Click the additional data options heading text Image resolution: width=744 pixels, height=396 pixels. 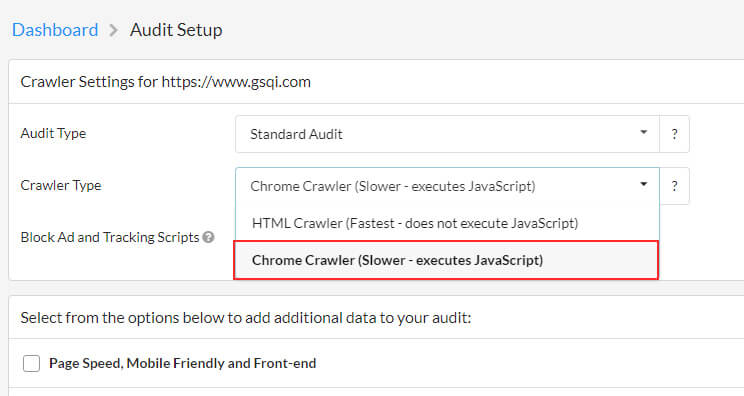pyautogui.click(x=246, y=317)
